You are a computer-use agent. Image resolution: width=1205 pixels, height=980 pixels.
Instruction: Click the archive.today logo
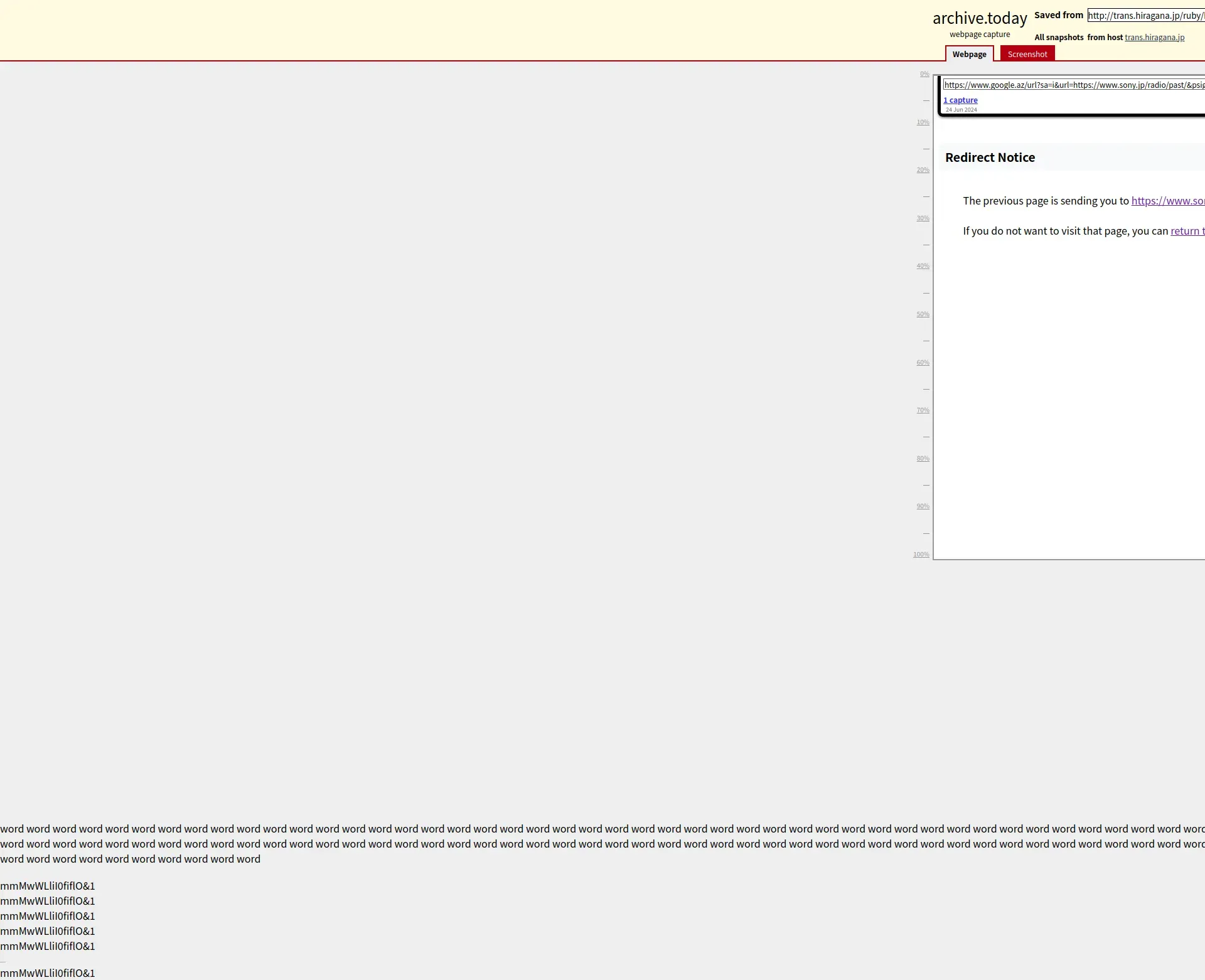click(979, 18)
